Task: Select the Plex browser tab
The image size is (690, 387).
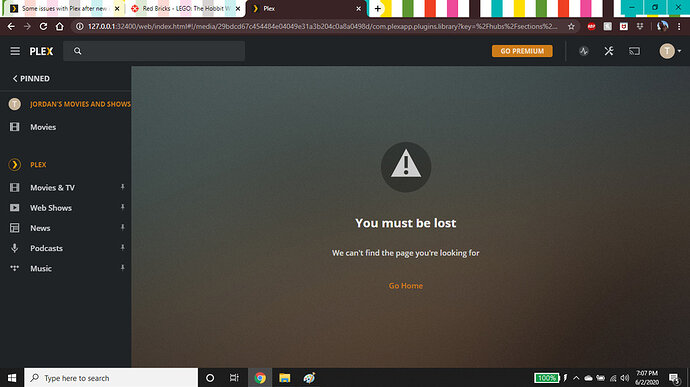Action: (x=306, y=8)
